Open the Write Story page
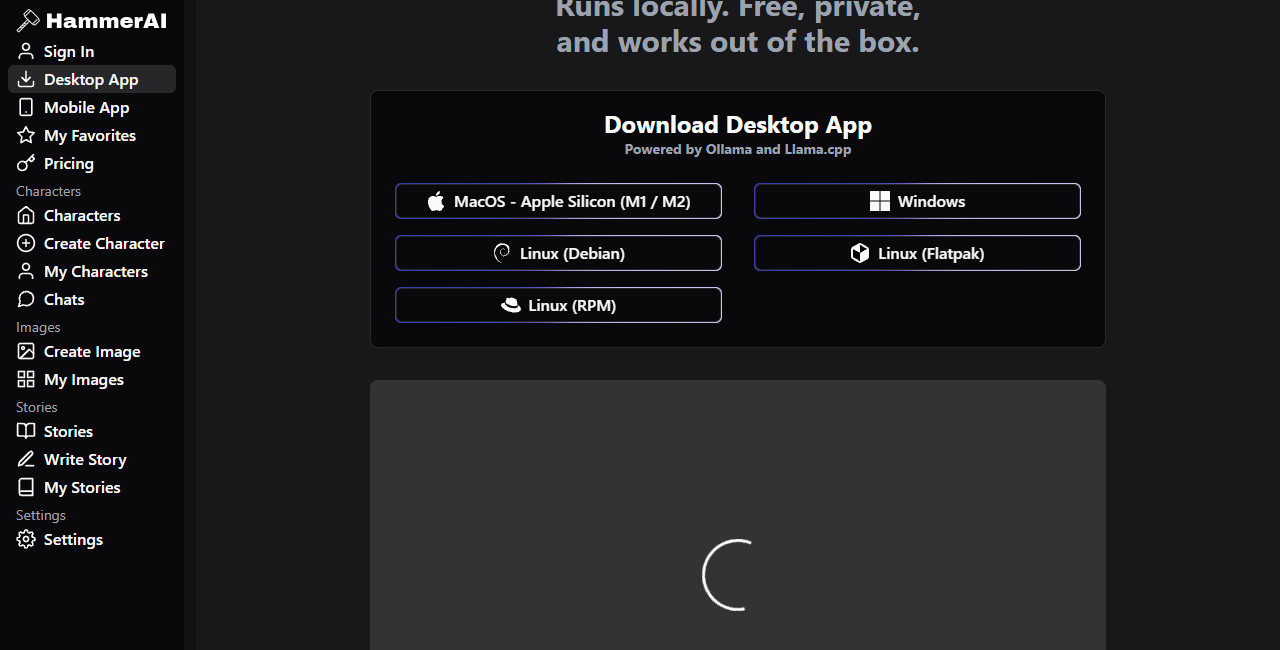 pos(92,459)
